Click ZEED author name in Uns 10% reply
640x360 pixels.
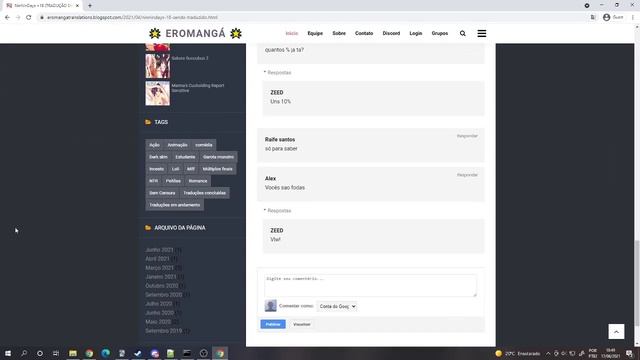click(277, 93)
